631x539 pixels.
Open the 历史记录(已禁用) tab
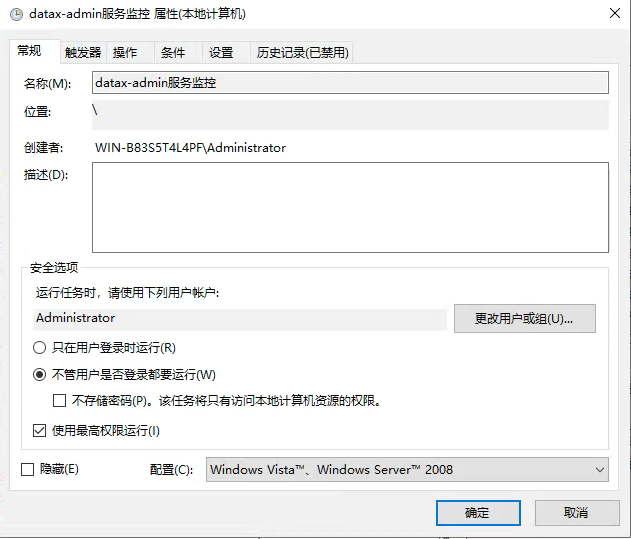tap(302, 52)
